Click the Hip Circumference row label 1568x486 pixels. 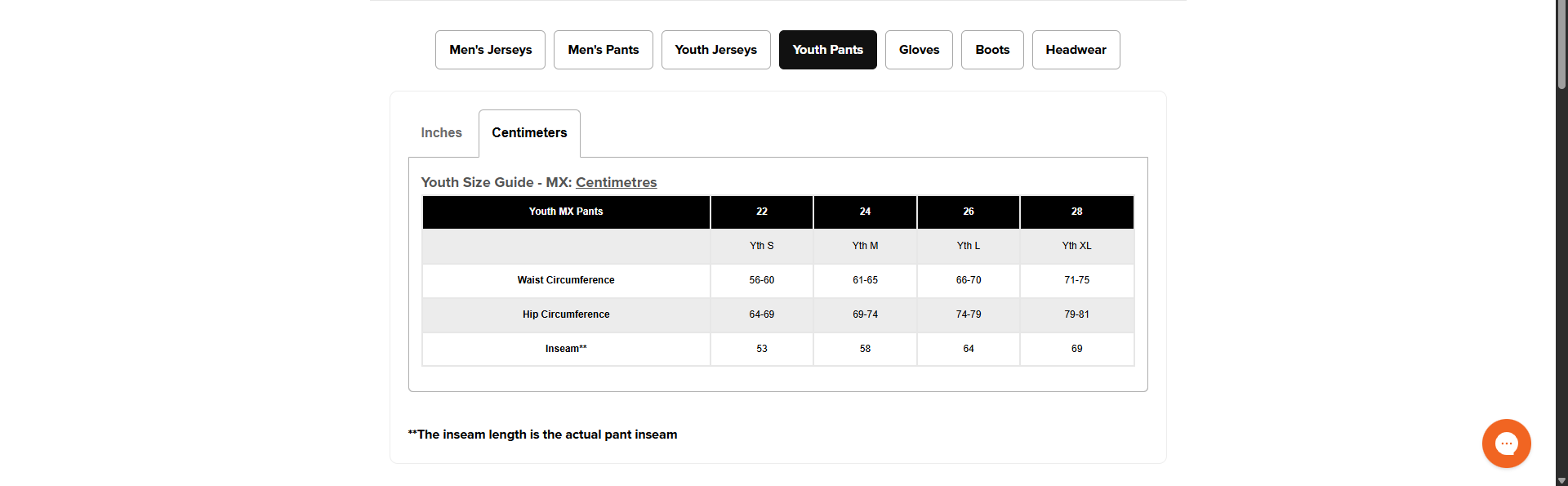coord(566,314)
